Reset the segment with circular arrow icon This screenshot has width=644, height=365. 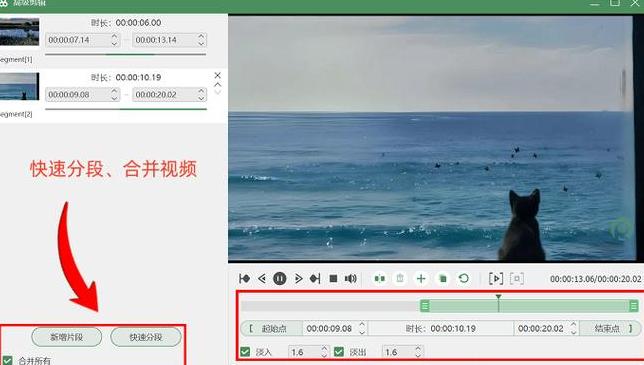point(464,279)
